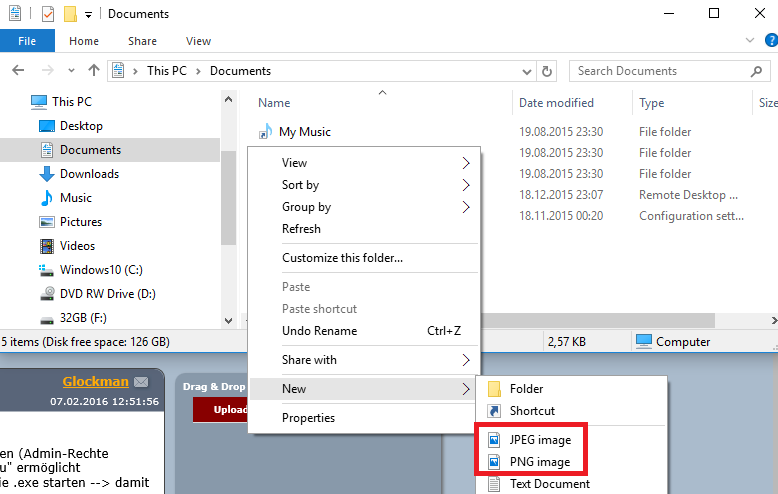Image resolution: width=778 pixels, height=494 pixels.
Task: Click in the Search Documents field
Action: coord(660,71)
